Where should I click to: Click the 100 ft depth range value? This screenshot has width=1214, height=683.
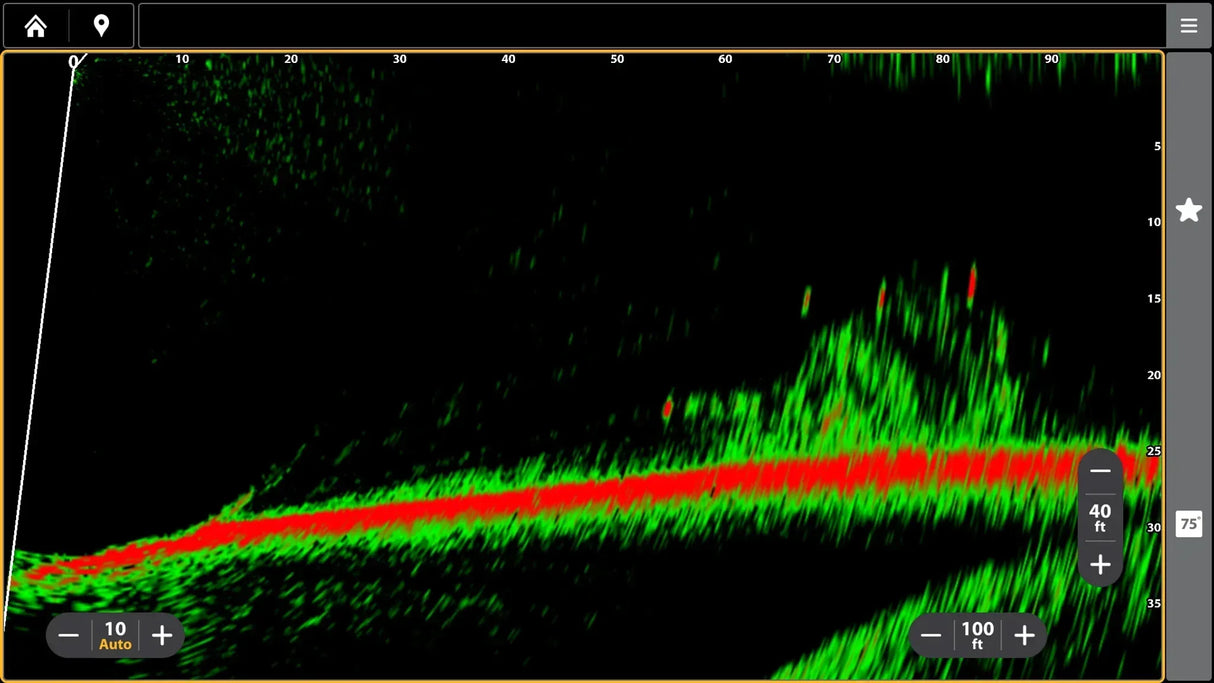pyautogui.click(x=977, y=634)
